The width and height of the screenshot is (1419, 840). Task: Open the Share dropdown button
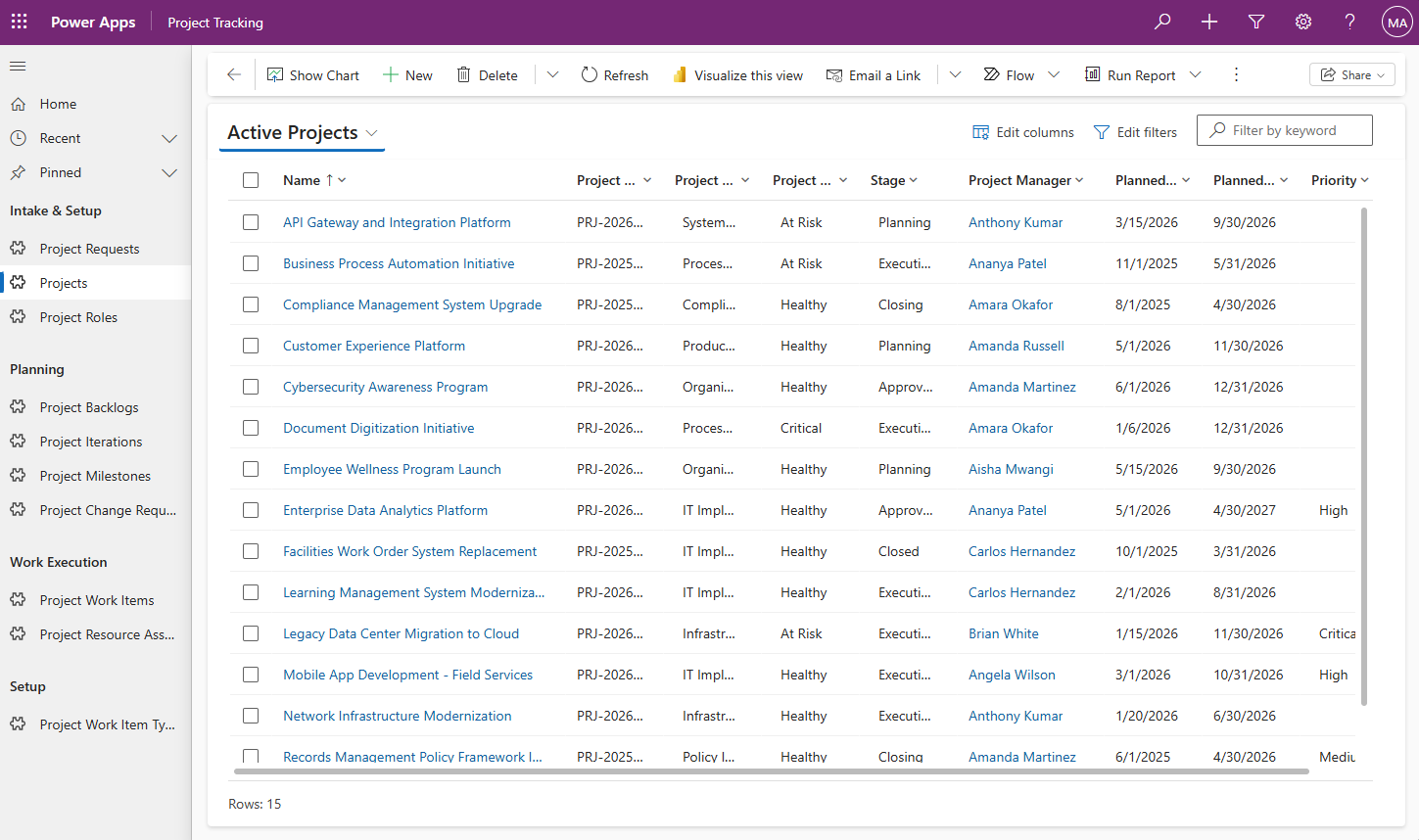(x=1352, y=74)
